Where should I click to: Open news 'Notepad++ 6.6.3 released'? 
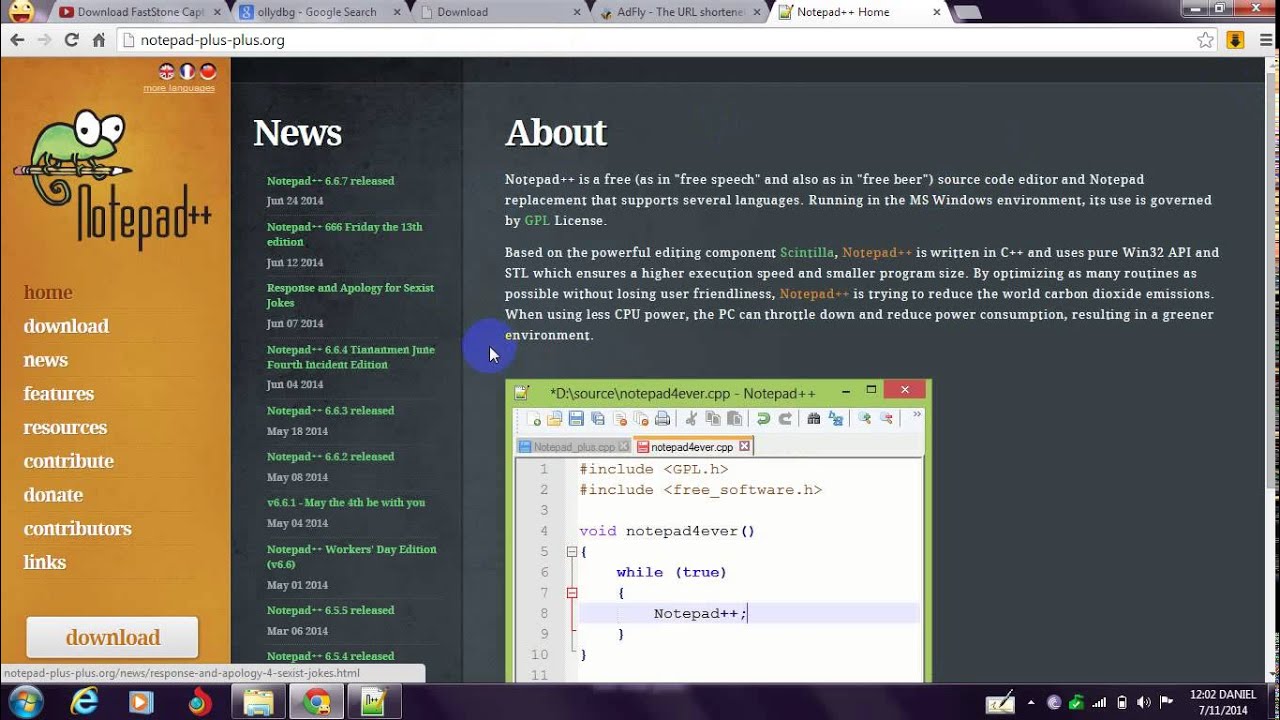[x=330, y=411]
